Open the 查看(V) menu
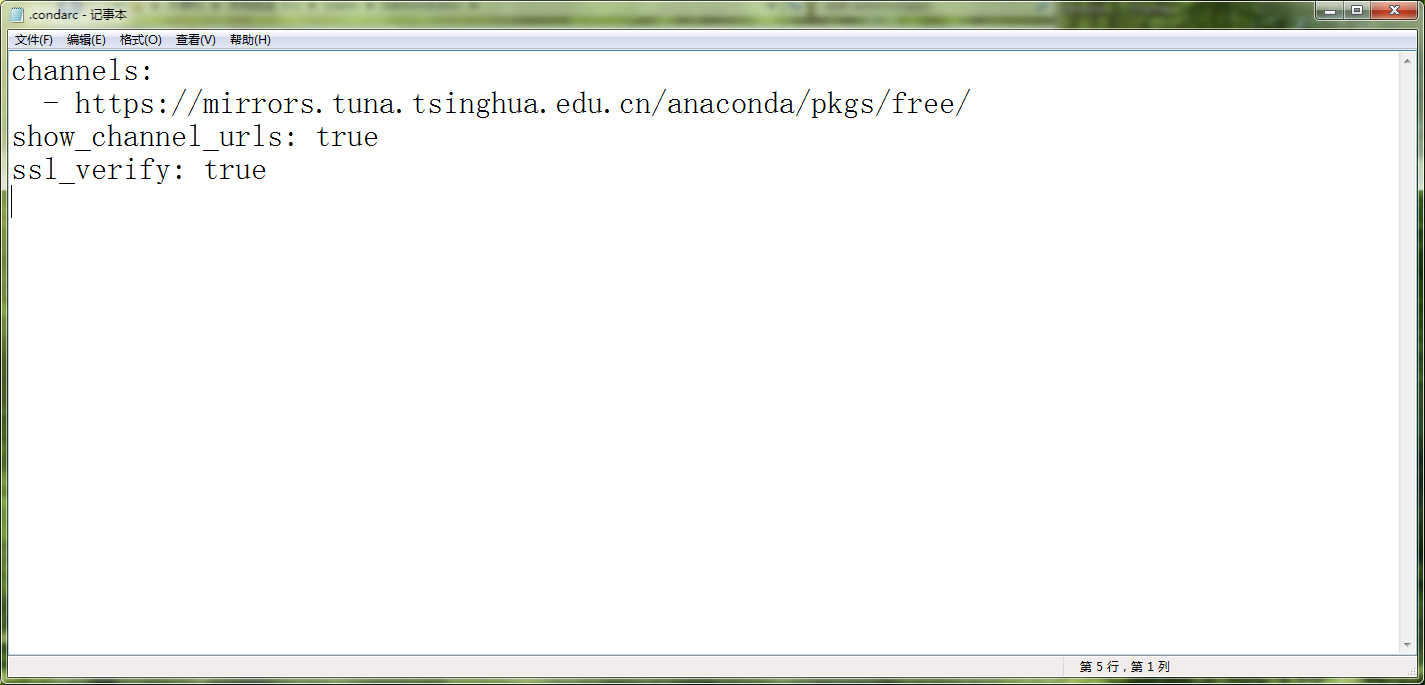 [x=195, y=40]
